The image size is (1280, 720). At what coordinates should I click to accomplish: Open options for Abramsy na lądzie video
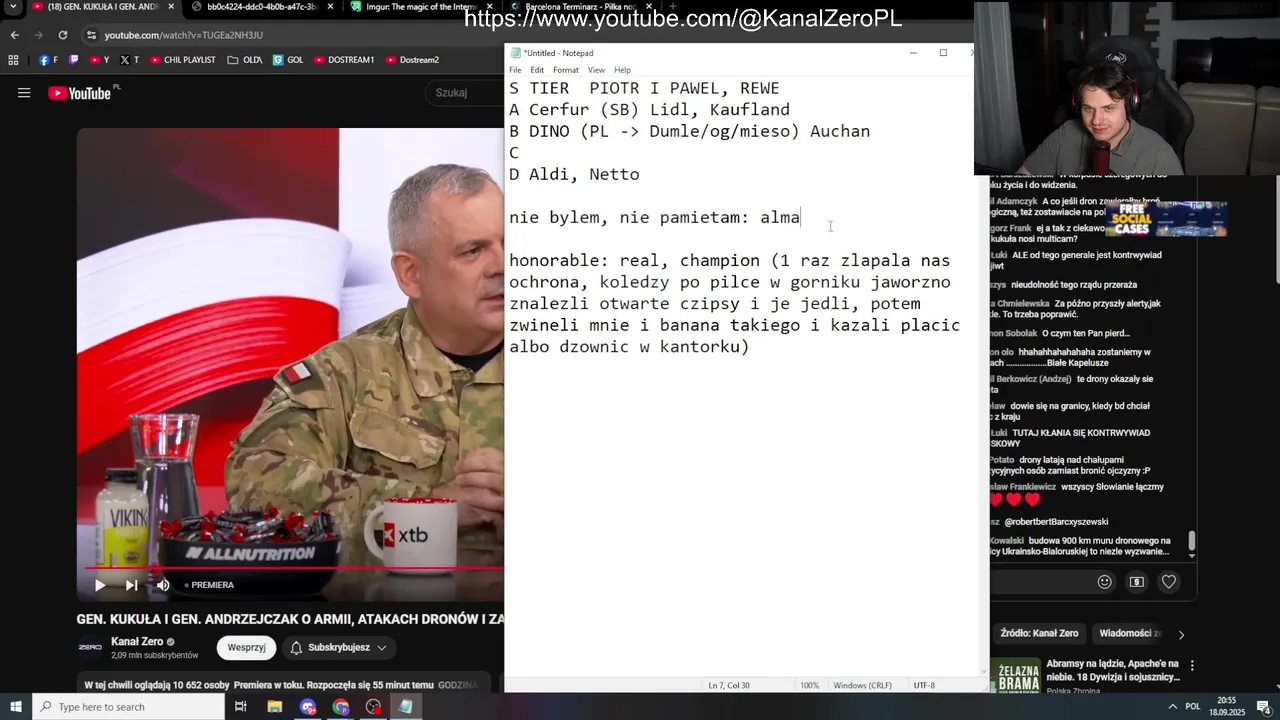pyautogui.click(x=1191, y=665)
